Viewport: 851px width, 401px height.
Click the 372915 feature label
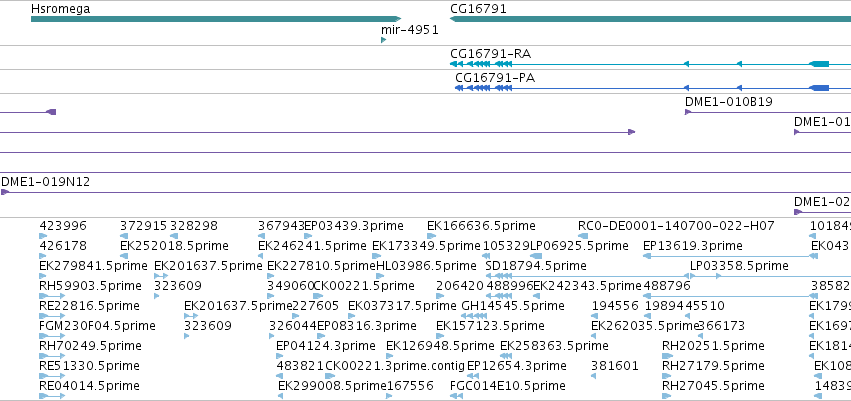click(143, 225)
